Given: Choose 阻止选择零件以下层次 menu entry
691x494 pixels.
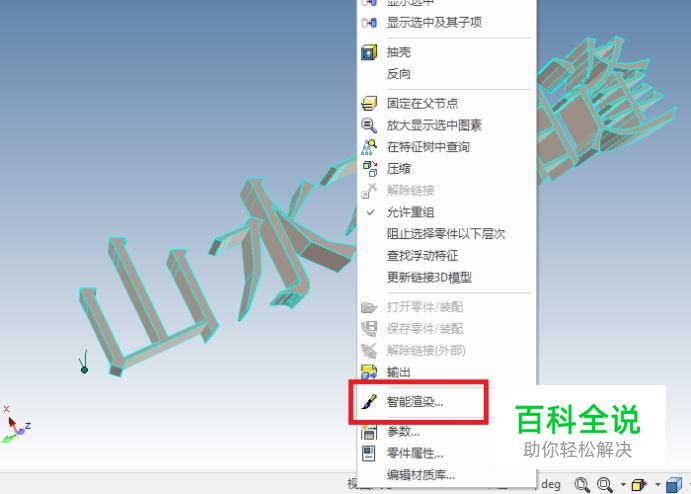Looking at the screenshot, I should 446,234.
